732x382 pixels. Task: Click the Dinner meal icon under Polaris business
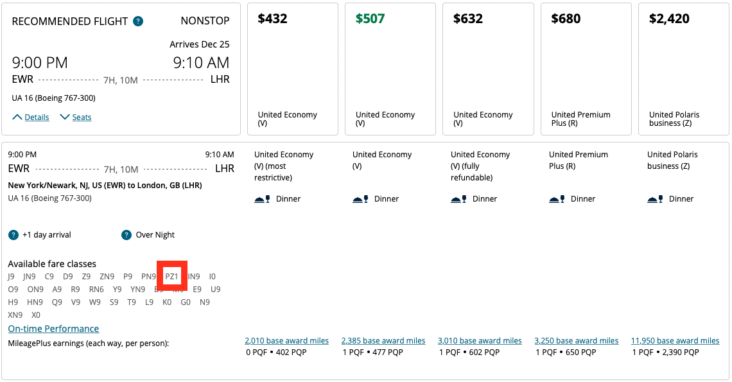tap(655, 199)
